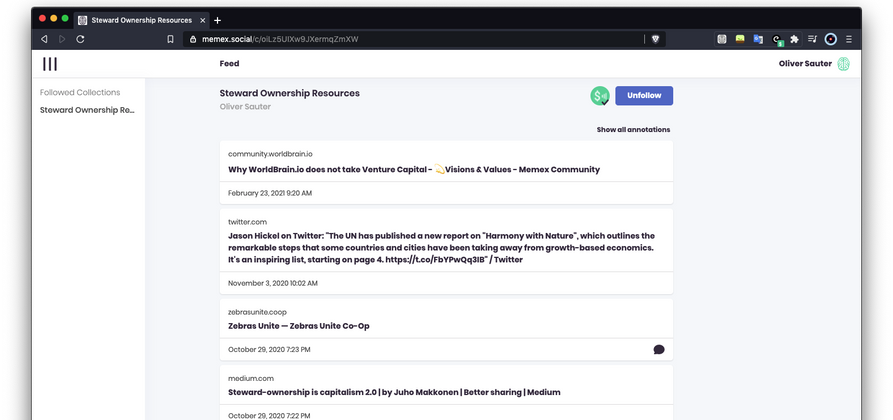Viewport: 893px width, 420px height.
Task: Open the Memex extension icon in the toolbar
Action: 722,39
